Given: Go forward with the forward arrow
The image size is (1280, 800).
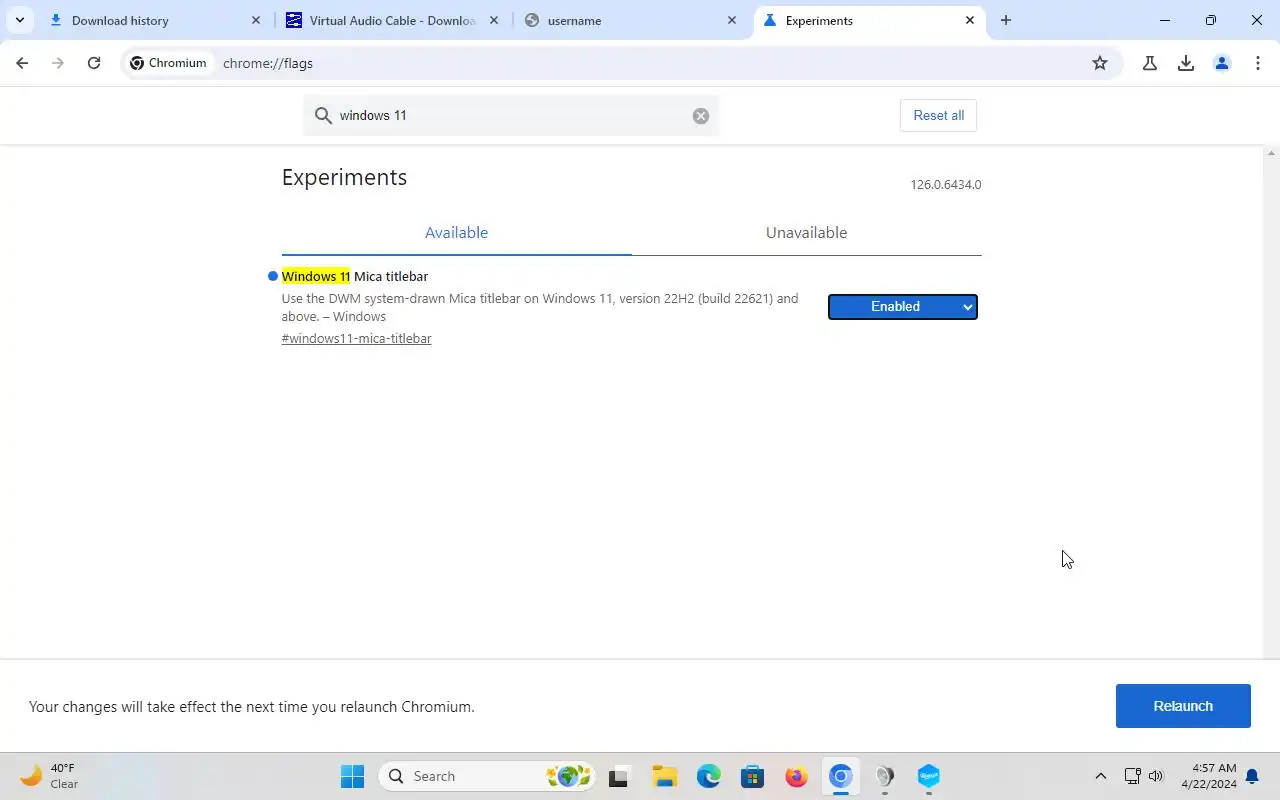Looking at the screenshot, I should (58, 63).
